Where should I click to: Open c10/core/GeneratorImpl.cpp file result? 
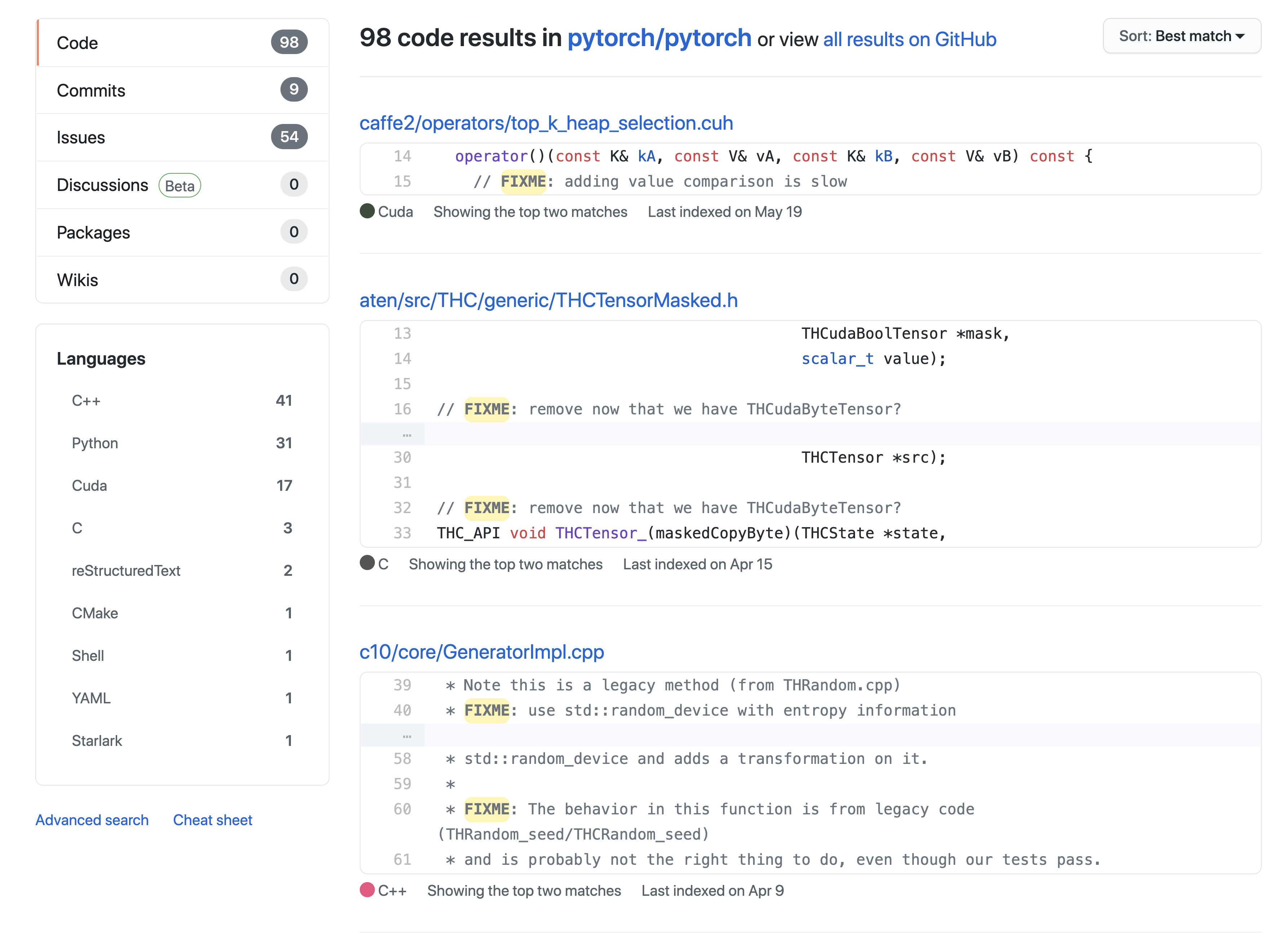tap(482, 652)
